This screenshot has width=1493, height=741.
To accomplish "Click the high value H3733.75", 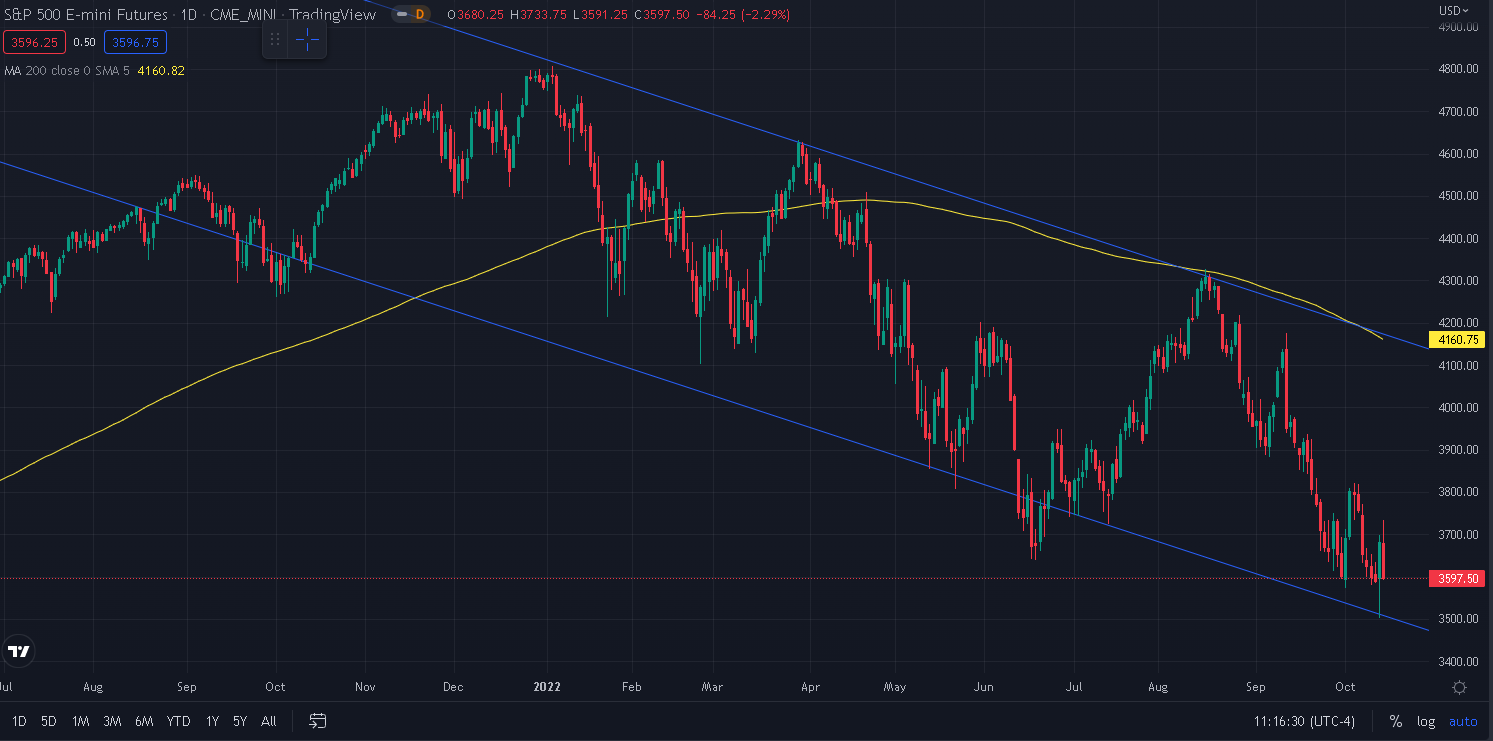I will coord(541,14).
